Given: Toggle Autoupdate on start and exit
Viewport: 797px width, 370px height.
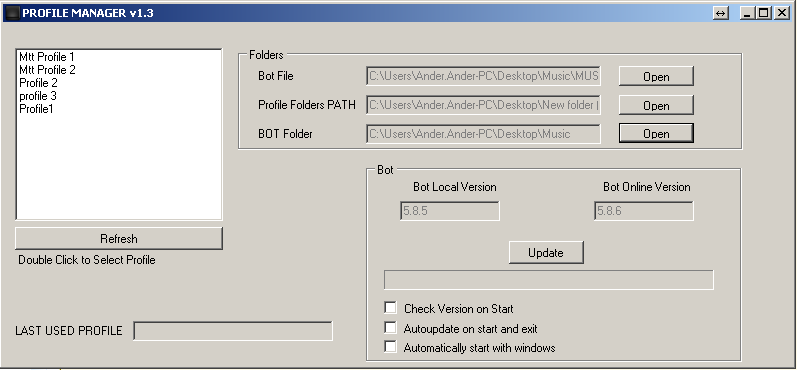Looking at the screenshot, I should coord(390,328).
